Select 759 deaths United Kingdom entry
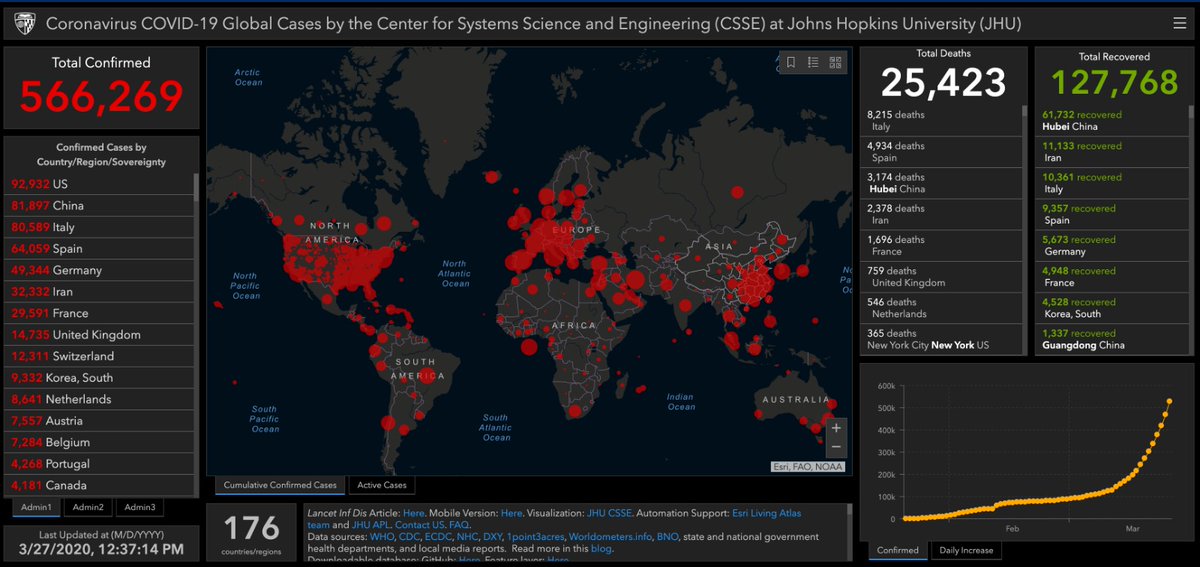Image resolution: width=1200 pixels, height=567 pixels. 940,276
